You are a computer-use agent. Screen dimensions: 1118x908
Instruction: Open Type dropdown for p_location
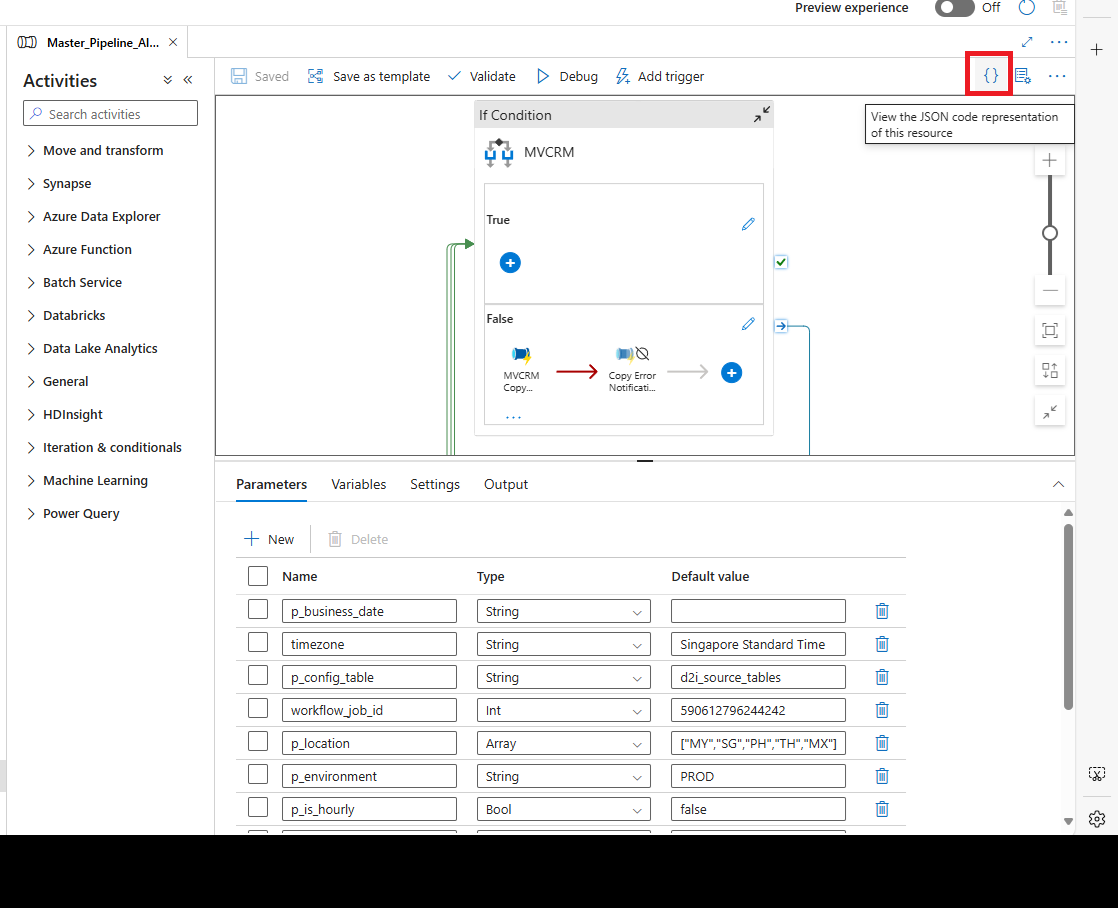pyautogui.click(x=563, y=743)
